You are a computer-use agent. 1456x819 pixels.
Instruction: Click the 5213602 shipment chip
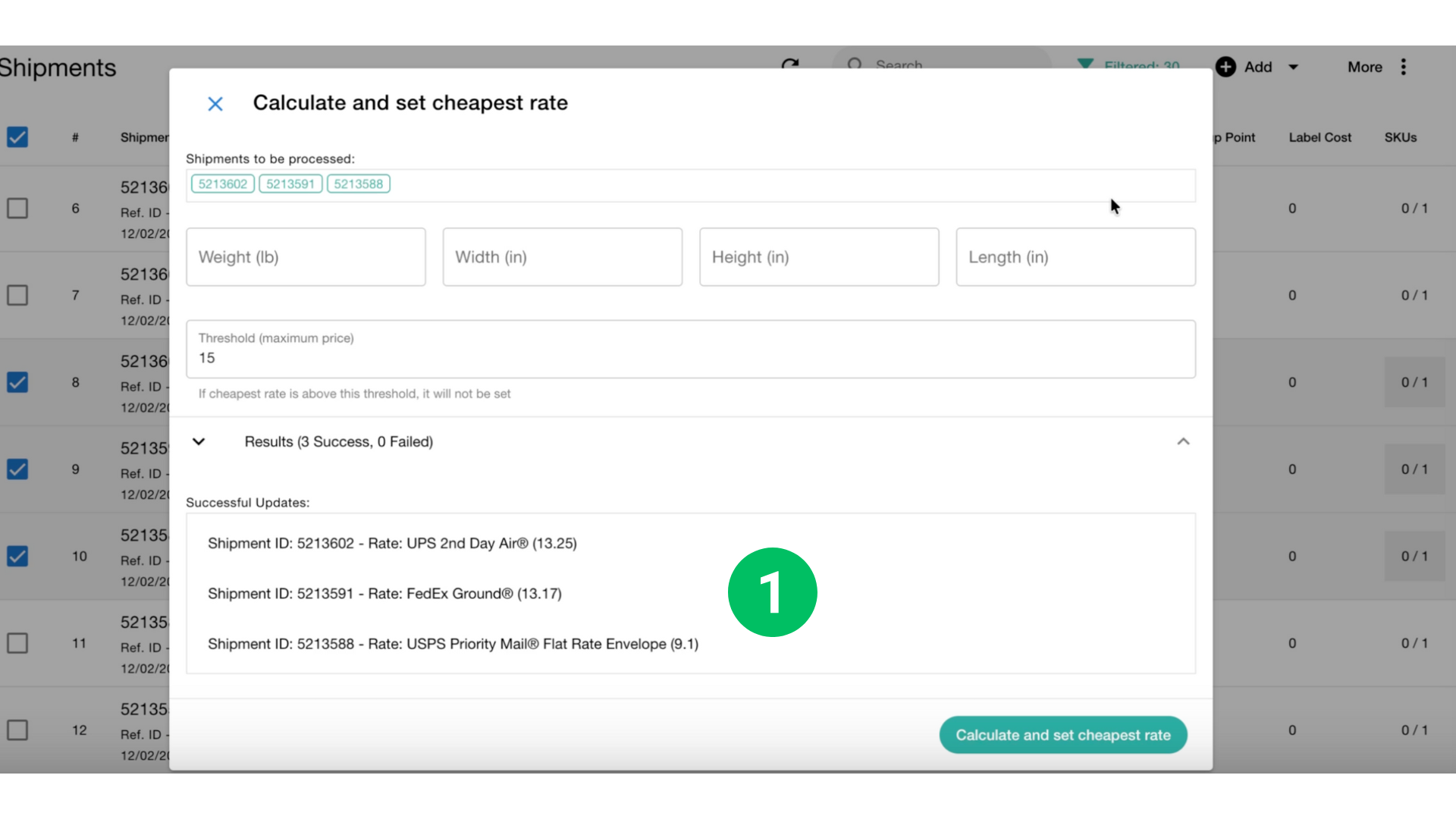coord(223,184)
